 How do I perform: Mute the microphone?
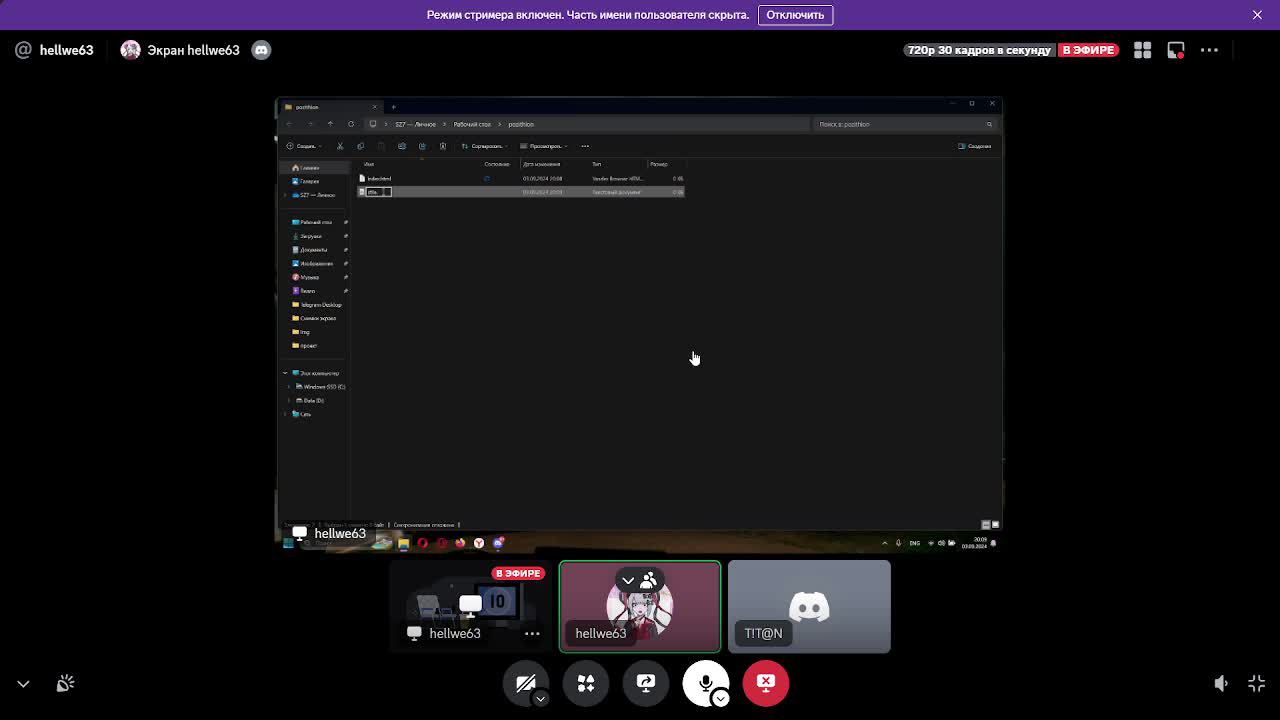(x=705, y=683)
